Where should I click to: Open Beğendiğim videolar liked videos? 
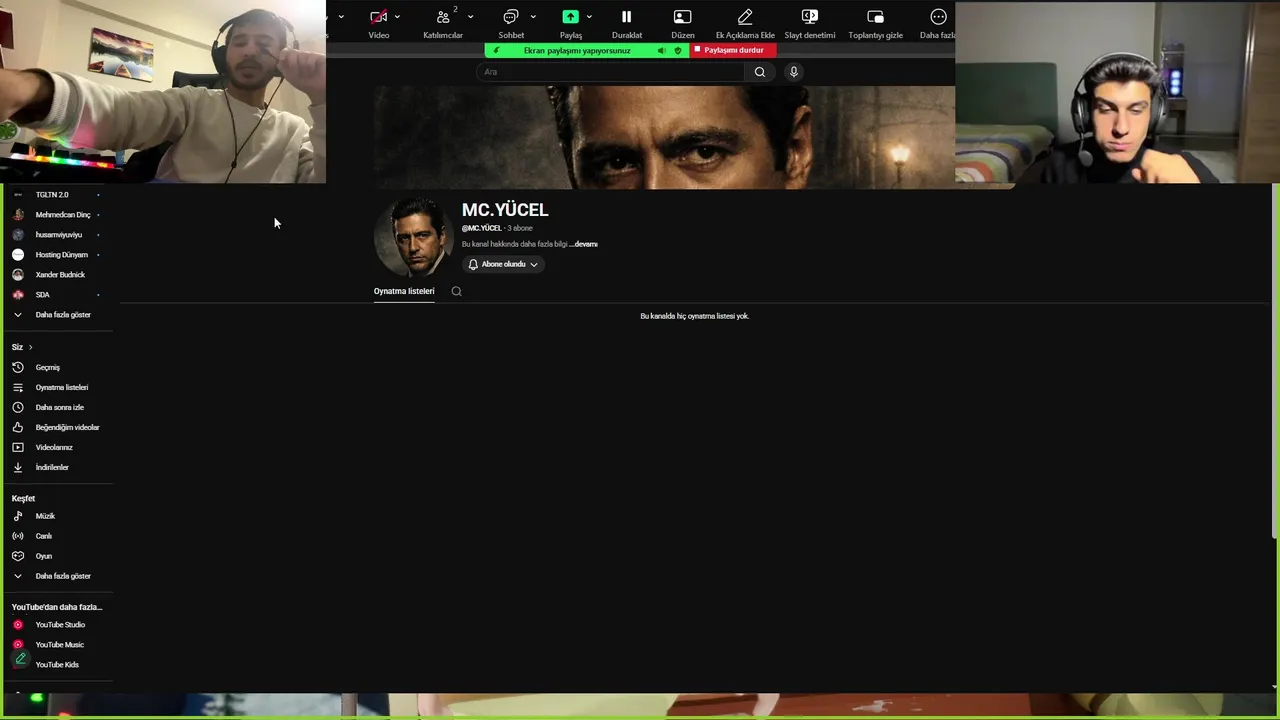click(56, 427)
